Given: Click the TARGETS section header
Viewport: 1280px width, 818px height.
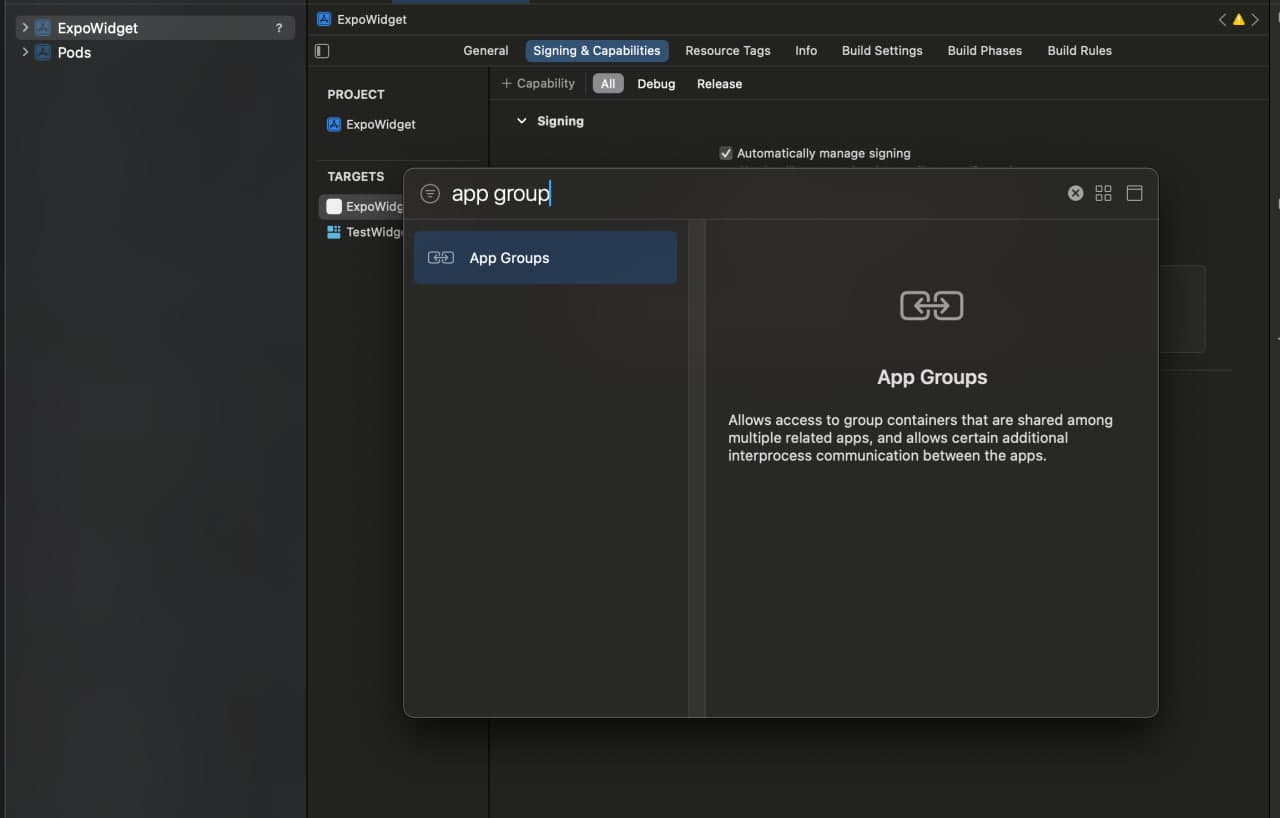Looking at the screenshot, I should coord(356,176).
